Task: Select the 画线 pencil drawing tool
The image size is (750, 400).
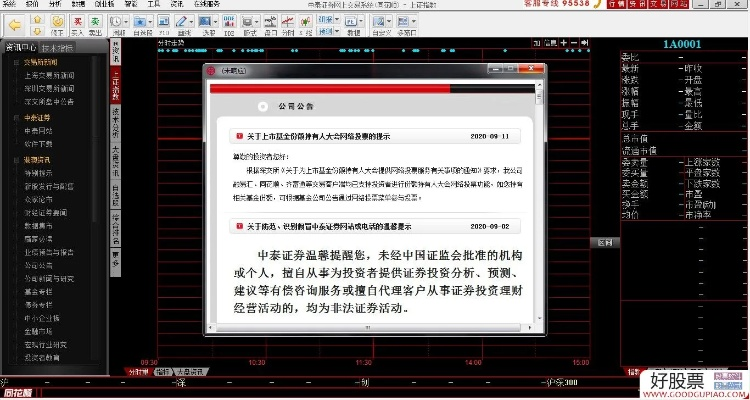Action: (x=181, y=22)
